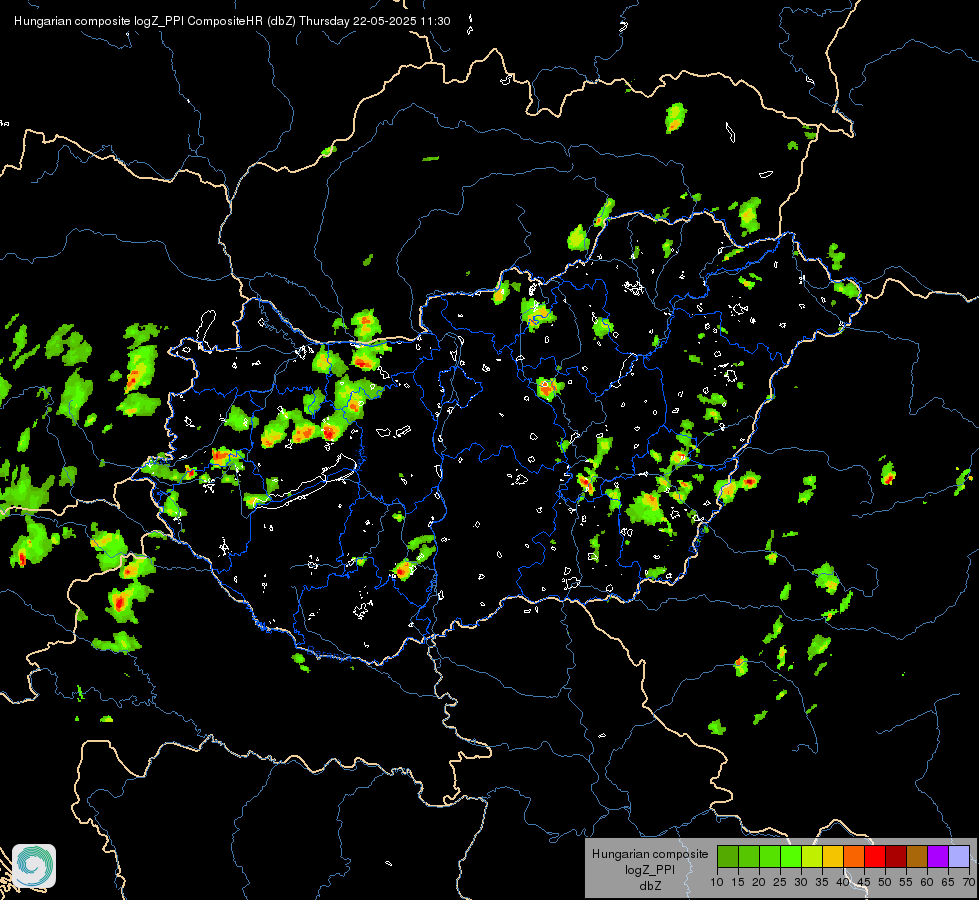Click the 50-55 dBZ dark red swatch
979x900 pixels.
pyautogui.click(x=896, y=857)
